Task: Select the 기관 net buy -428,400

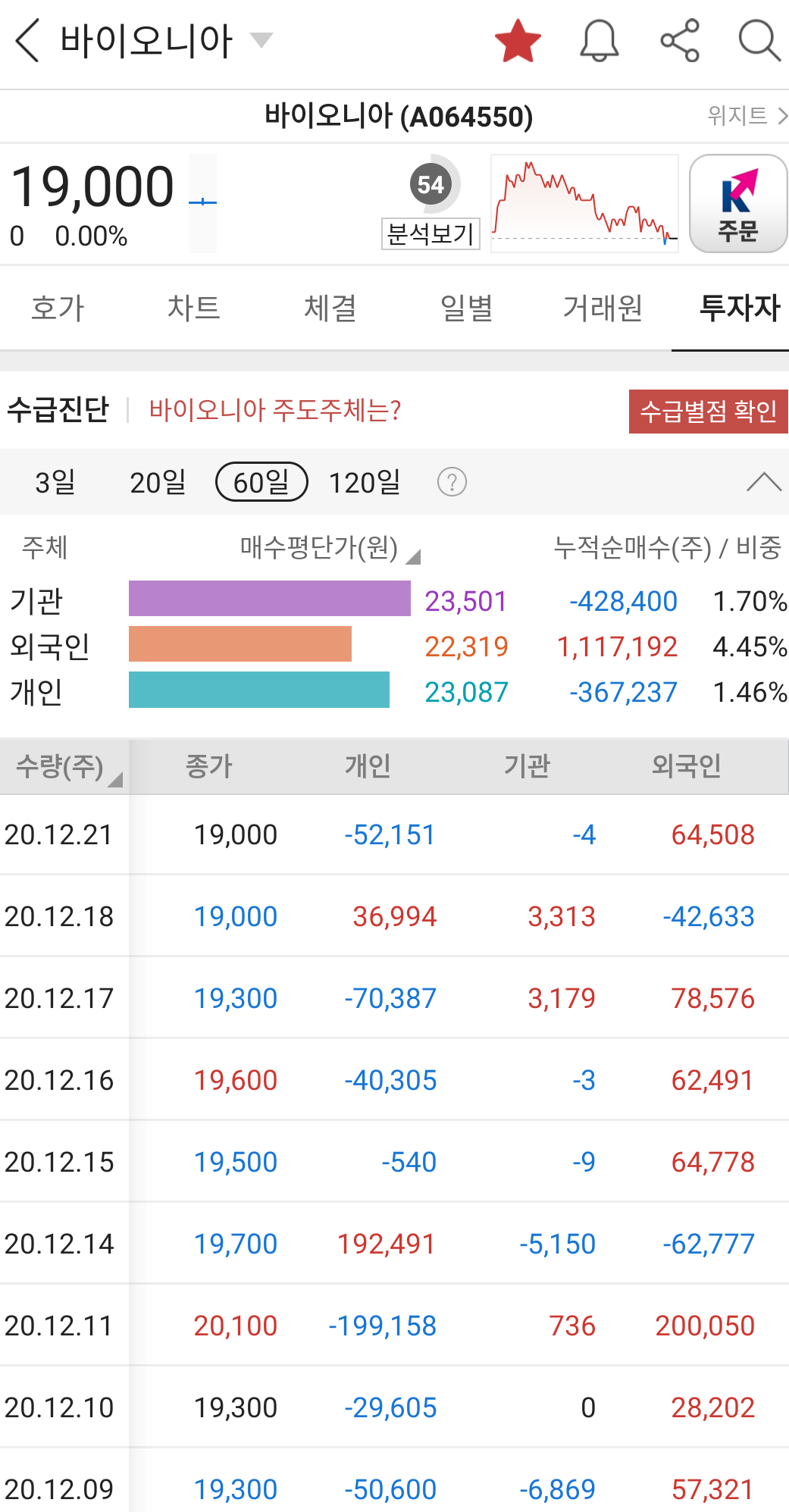Action: click(623, 601)
